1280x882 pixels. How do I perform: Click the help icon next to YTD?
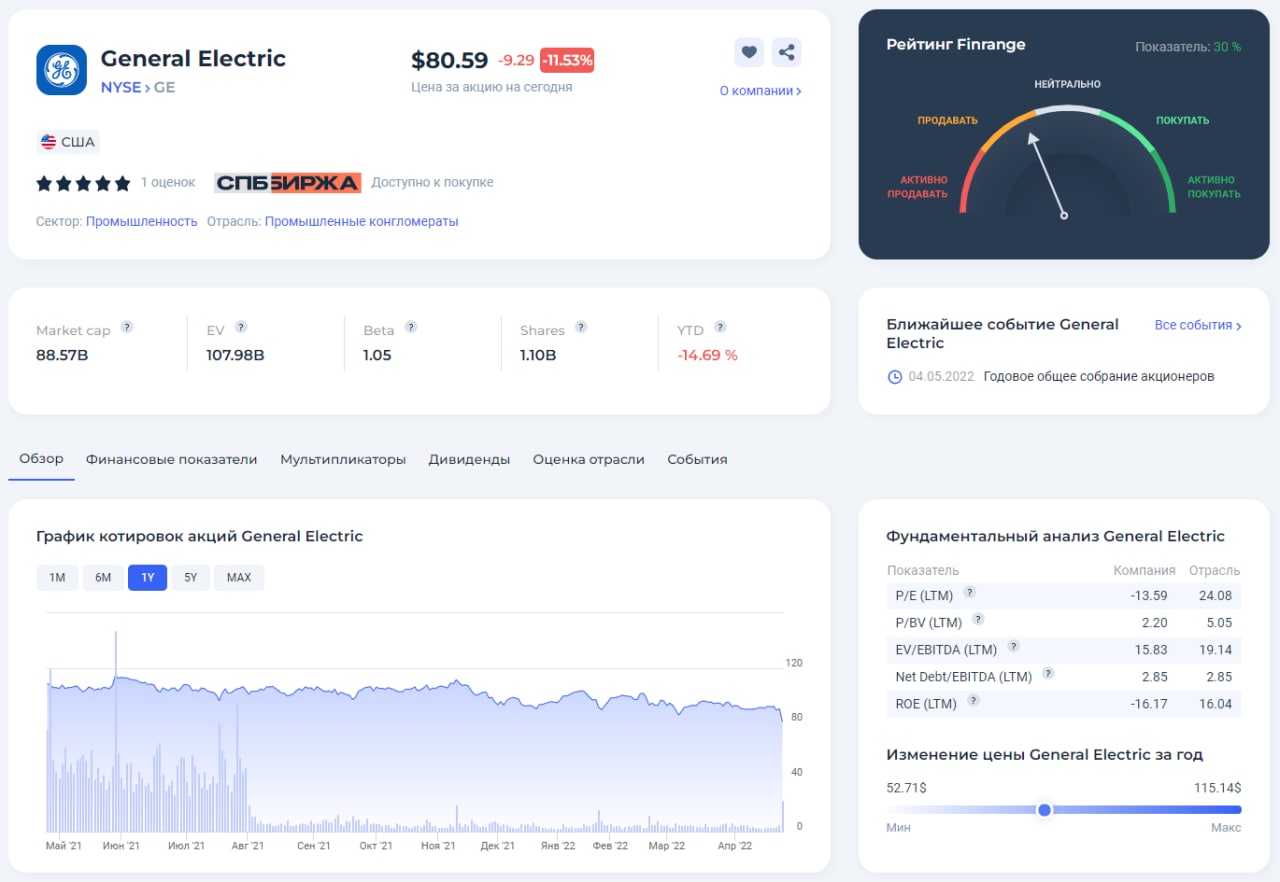pyautogui.click(x=720, y=327)
